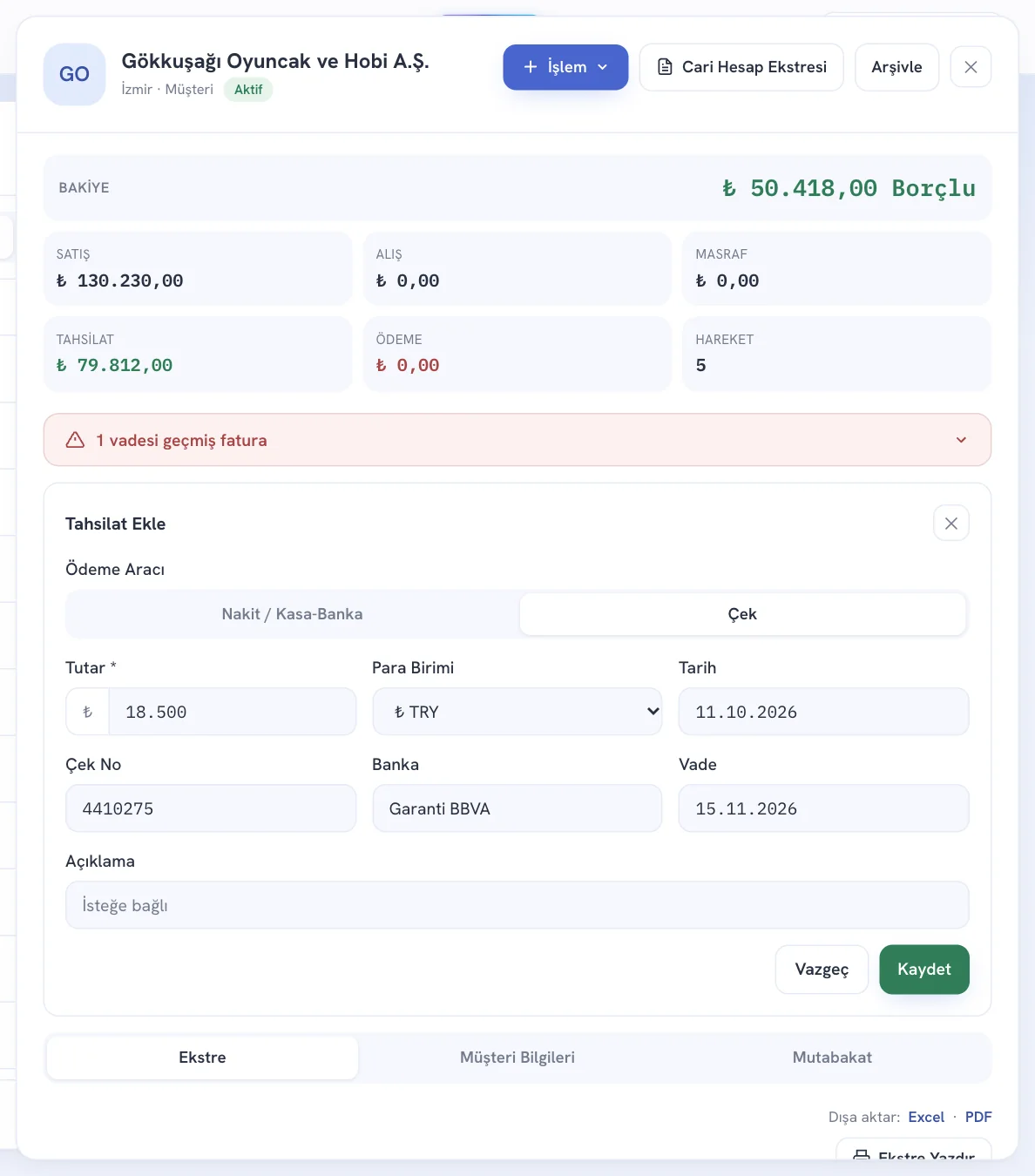1035x1176 pixels.
Task: Save the payment with Kaydet
Action: pos(924,970)
